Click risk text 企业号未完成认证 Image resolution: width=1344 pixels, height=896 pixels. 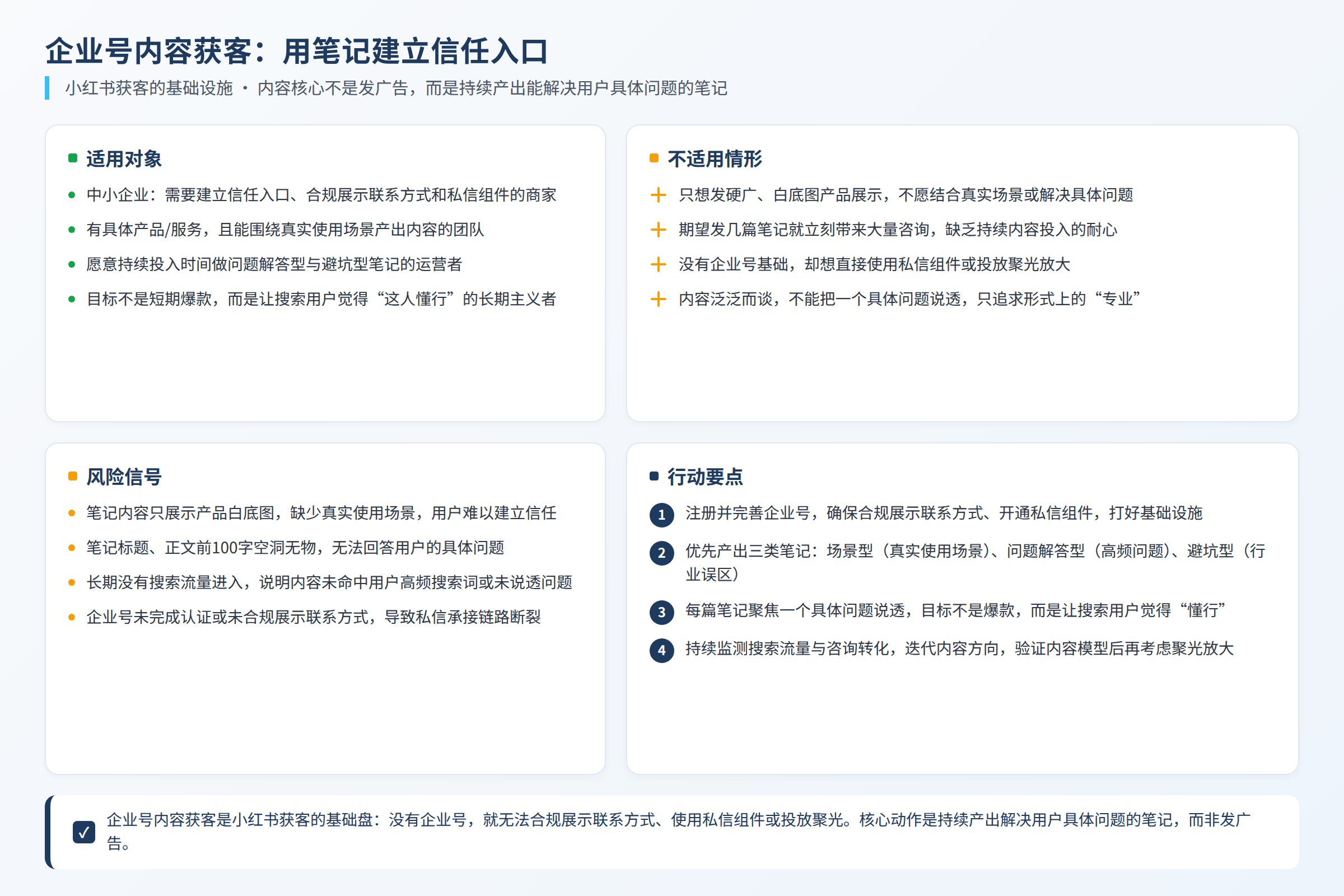tap(314, 617)
